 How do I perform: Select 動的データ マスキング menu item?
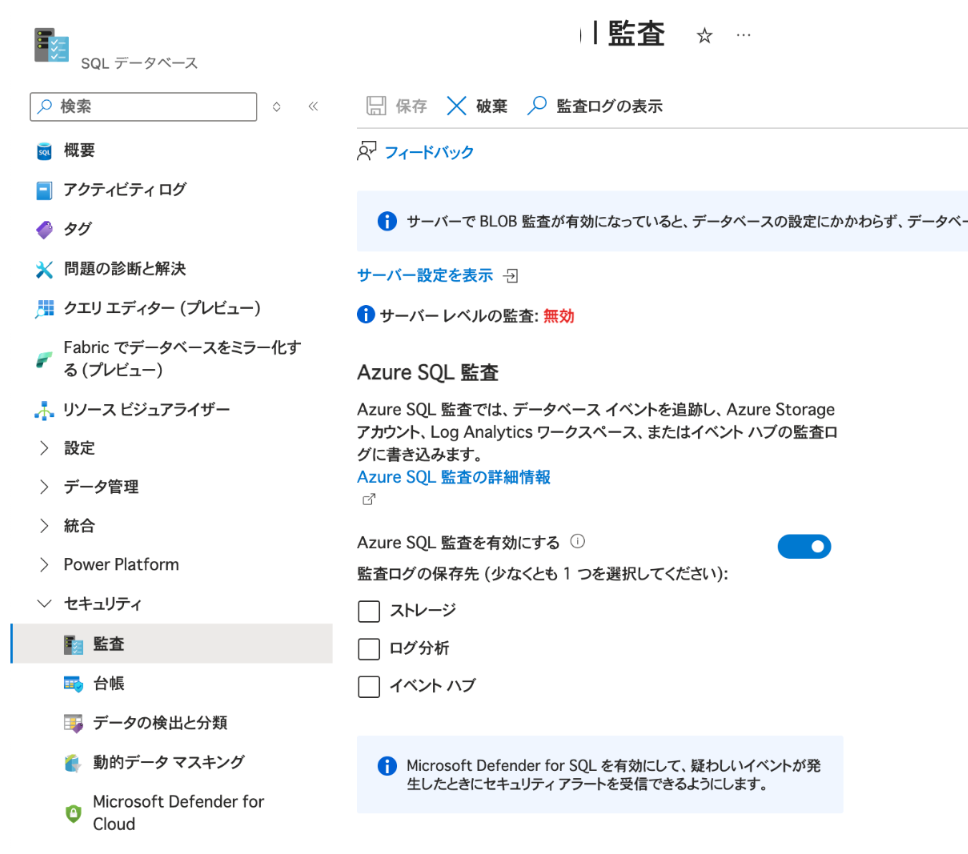[x=168, y=762]
